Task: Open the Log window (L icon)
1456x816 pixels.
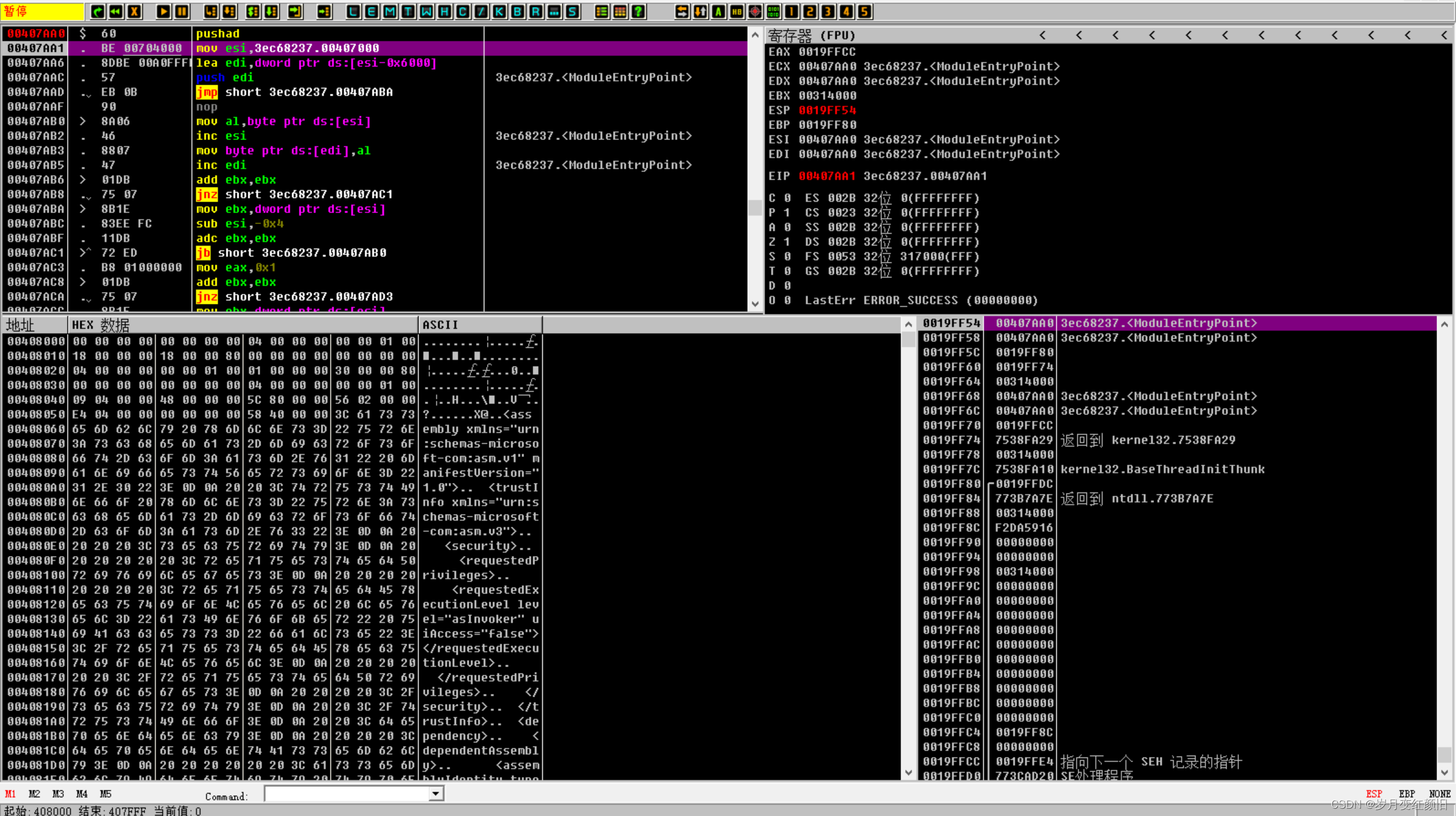Action: pyautogui.click(x=353, y=12)
